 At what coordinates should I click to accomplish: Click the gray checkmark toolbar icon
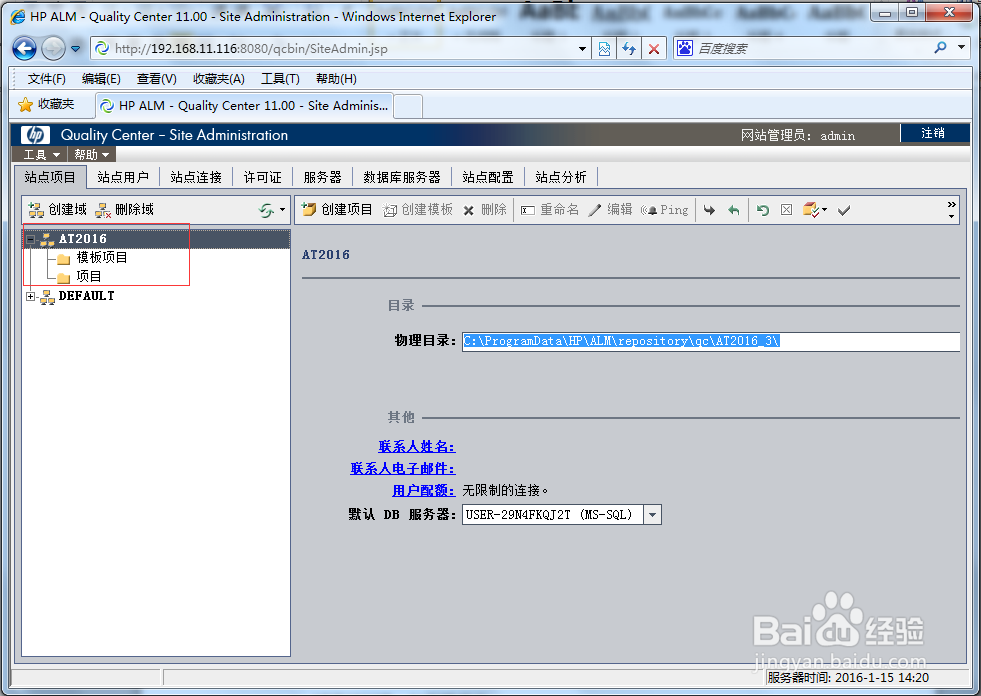(844, 210)
